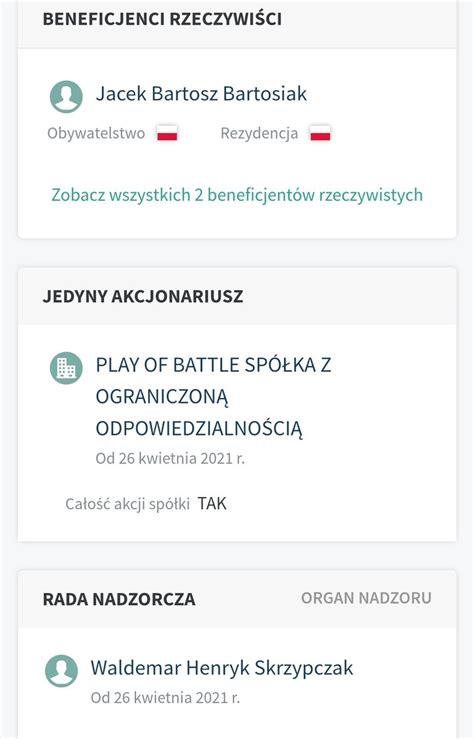This screenshot has height=739, width=474.
Task: Open Jacek Bartosz Bartosiak profile name
Action: point(201,93)
